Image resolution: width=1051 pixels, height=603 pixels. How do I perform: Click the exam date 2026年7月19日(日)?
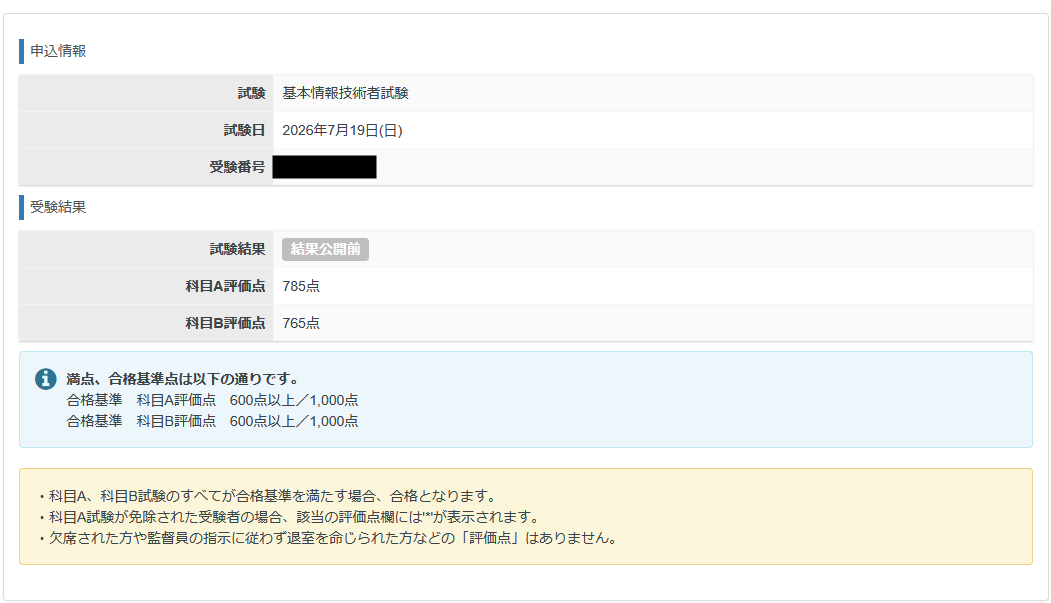342,130
